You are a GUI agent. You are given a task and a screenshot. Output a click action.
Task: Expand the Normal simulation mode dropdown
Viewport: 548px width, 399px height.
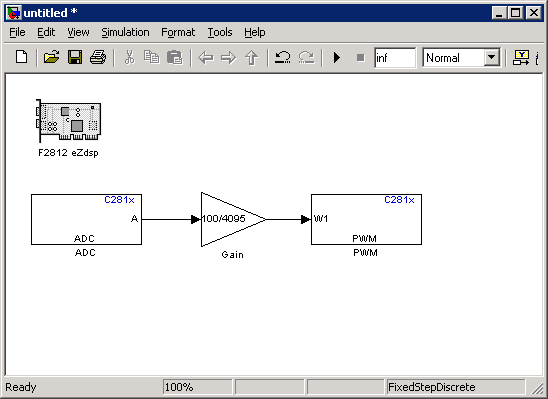coord(491,57)
